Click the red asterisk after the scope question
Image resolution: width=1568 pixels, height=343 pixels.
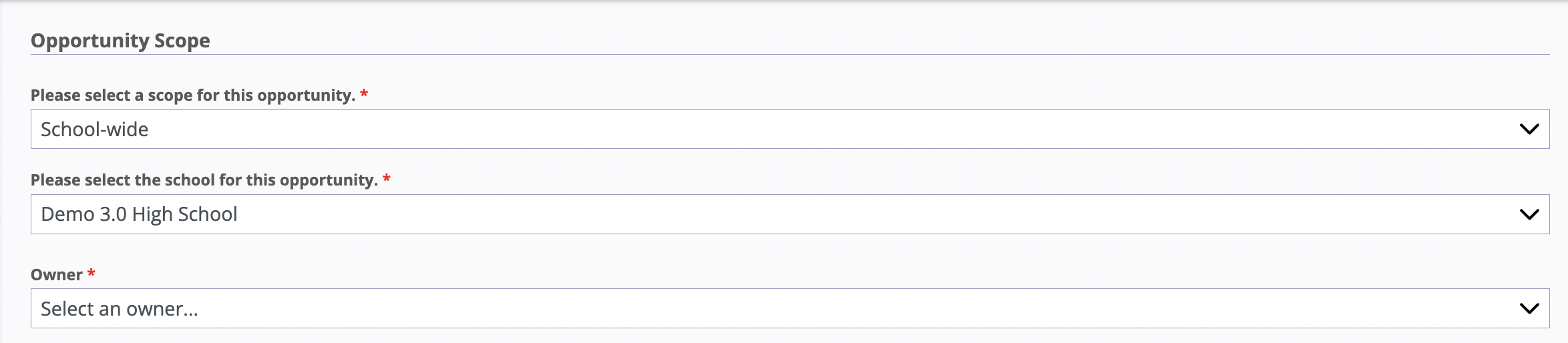point(364,94)
